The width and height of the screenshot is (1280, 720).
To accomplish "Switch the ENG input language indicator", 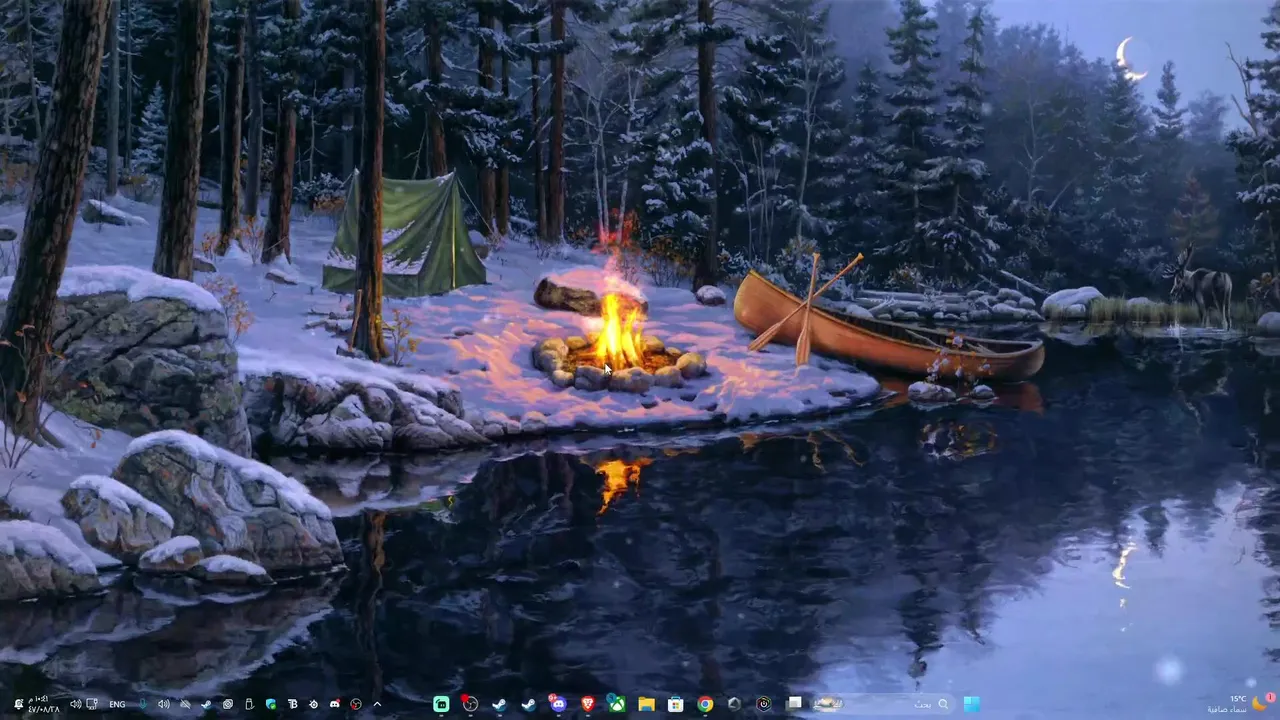I will (117, 704).
